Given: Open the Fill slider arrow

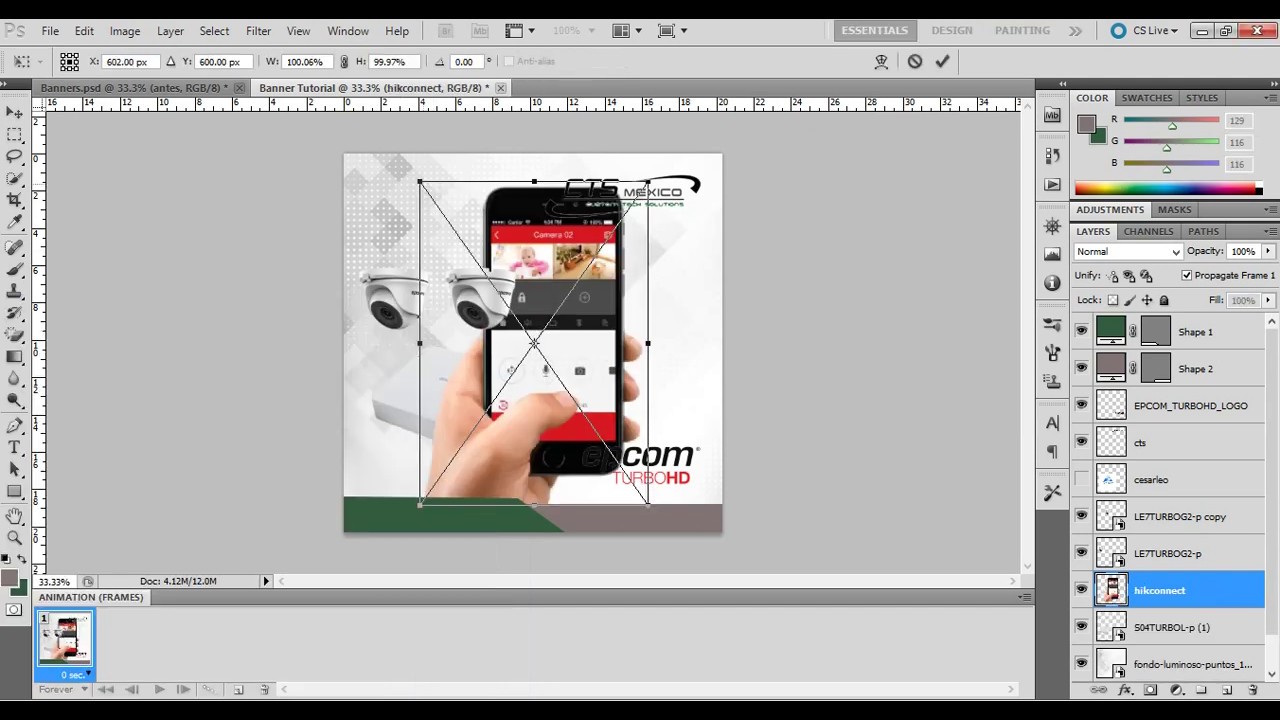Looking at the screenshot, I should click(x=1268, y=300).
